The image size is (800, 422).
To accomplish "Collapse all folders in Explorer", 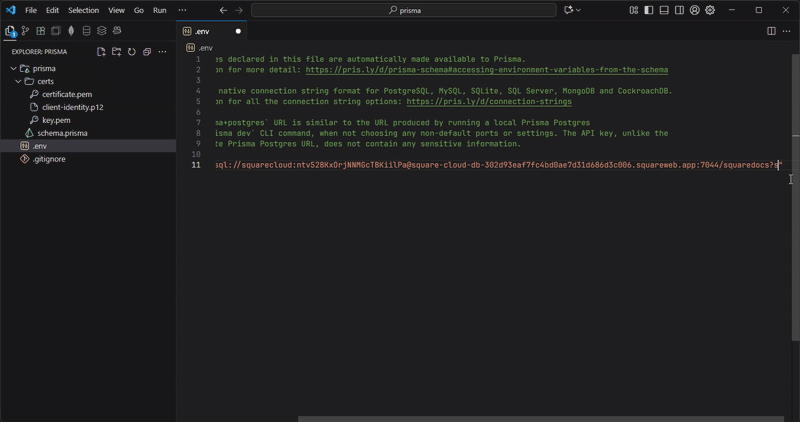I will [x=146, y=52].
